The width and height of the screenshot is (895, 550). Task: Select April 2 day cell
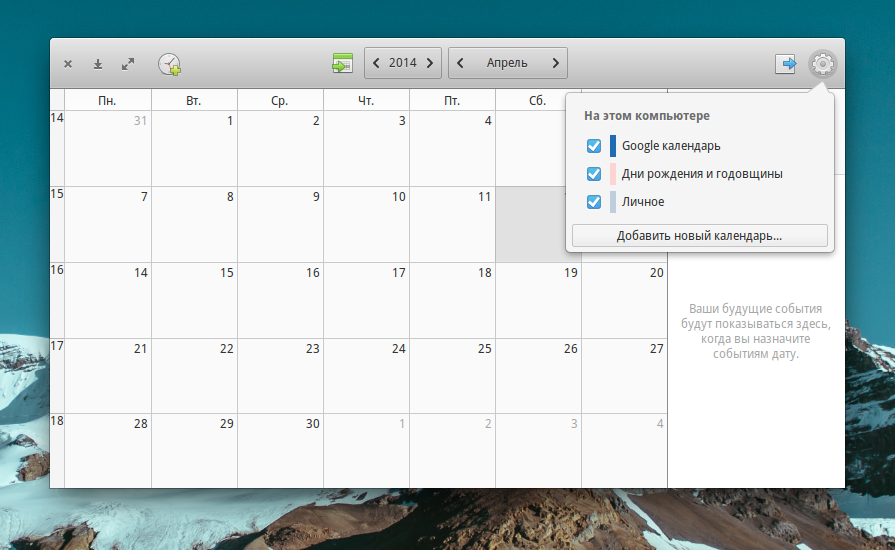pyautogui.click(x=280, y=148)
